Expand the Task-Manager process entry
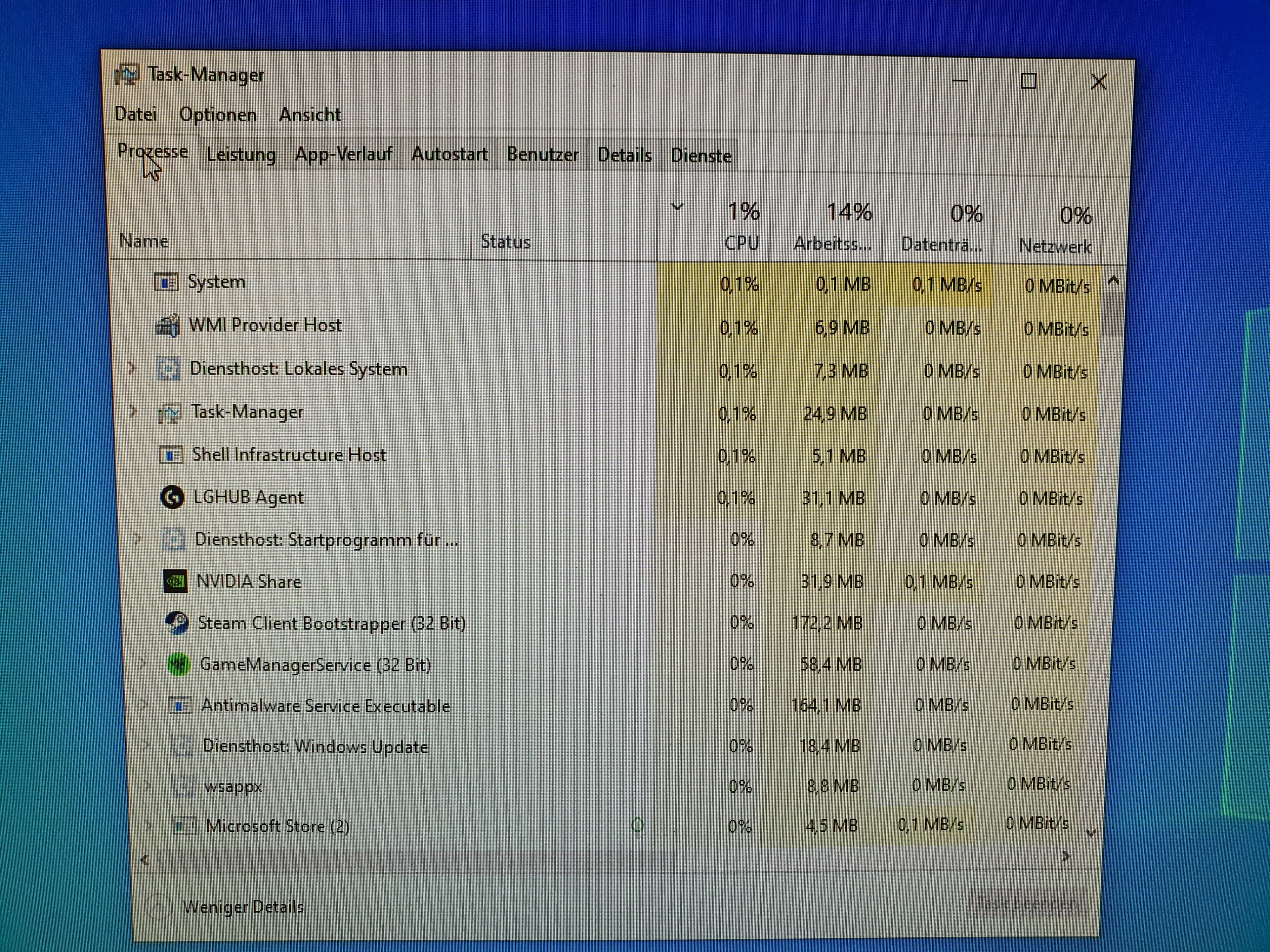The image size is (1270, 952). [x=133, y=411]
